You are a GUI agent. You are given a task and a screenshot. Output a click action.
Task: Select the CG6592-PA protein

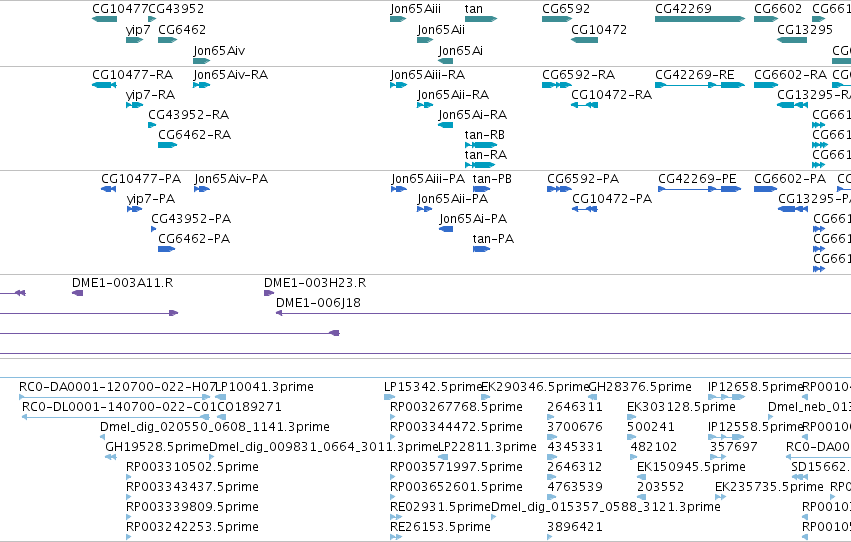560,189
